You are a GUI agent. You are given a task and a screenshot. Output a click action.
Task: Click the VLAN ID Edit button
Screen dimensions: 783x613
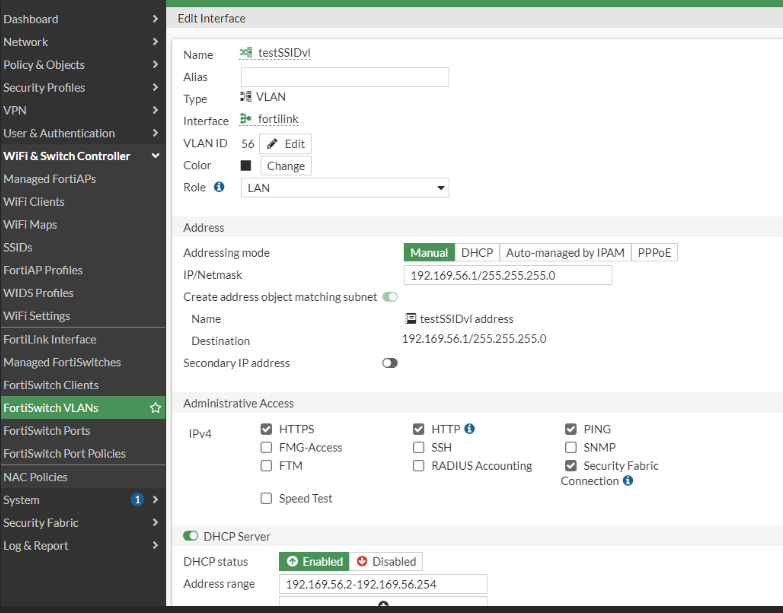[x=286, y=144]
